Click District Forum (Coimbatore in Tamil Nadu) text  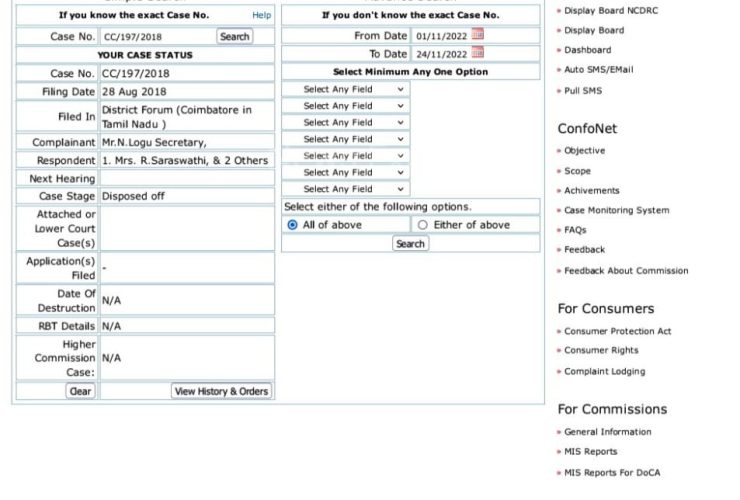(x=177, y=117)
